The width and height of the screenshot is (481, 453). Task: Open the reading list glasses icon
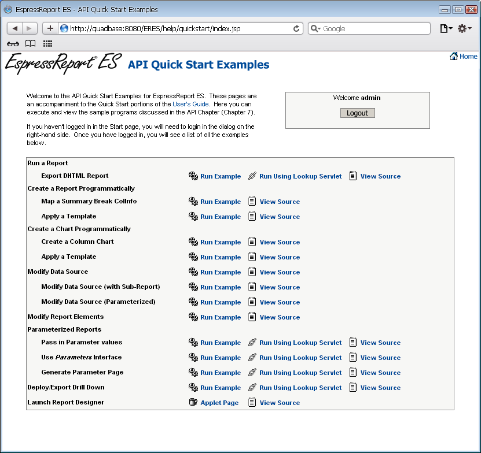point(13,44)
